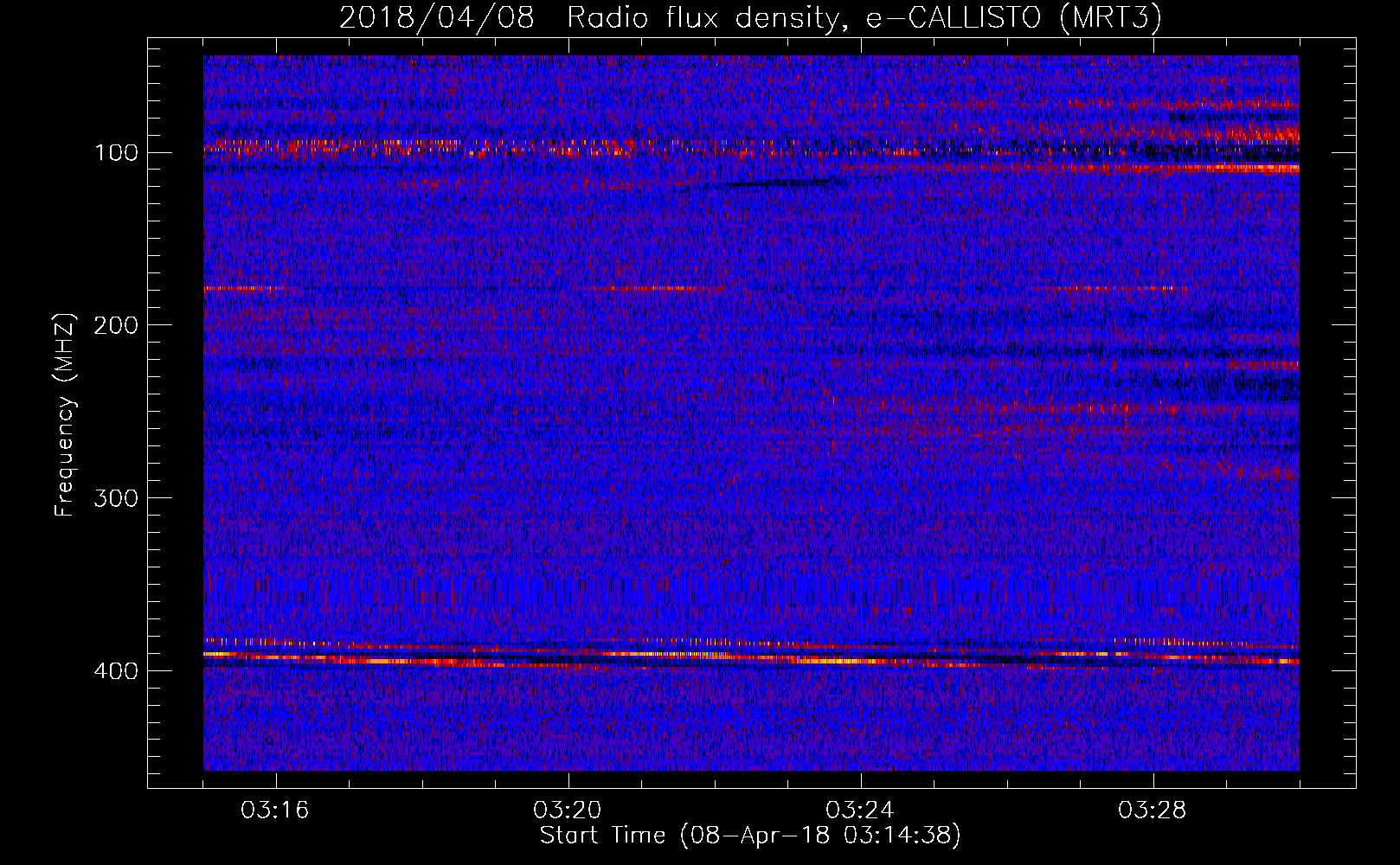The height and width of the screenshot is (865, 1400).
Task: Select the '300' frequency tick label
Action: click(x=116, y=498)
